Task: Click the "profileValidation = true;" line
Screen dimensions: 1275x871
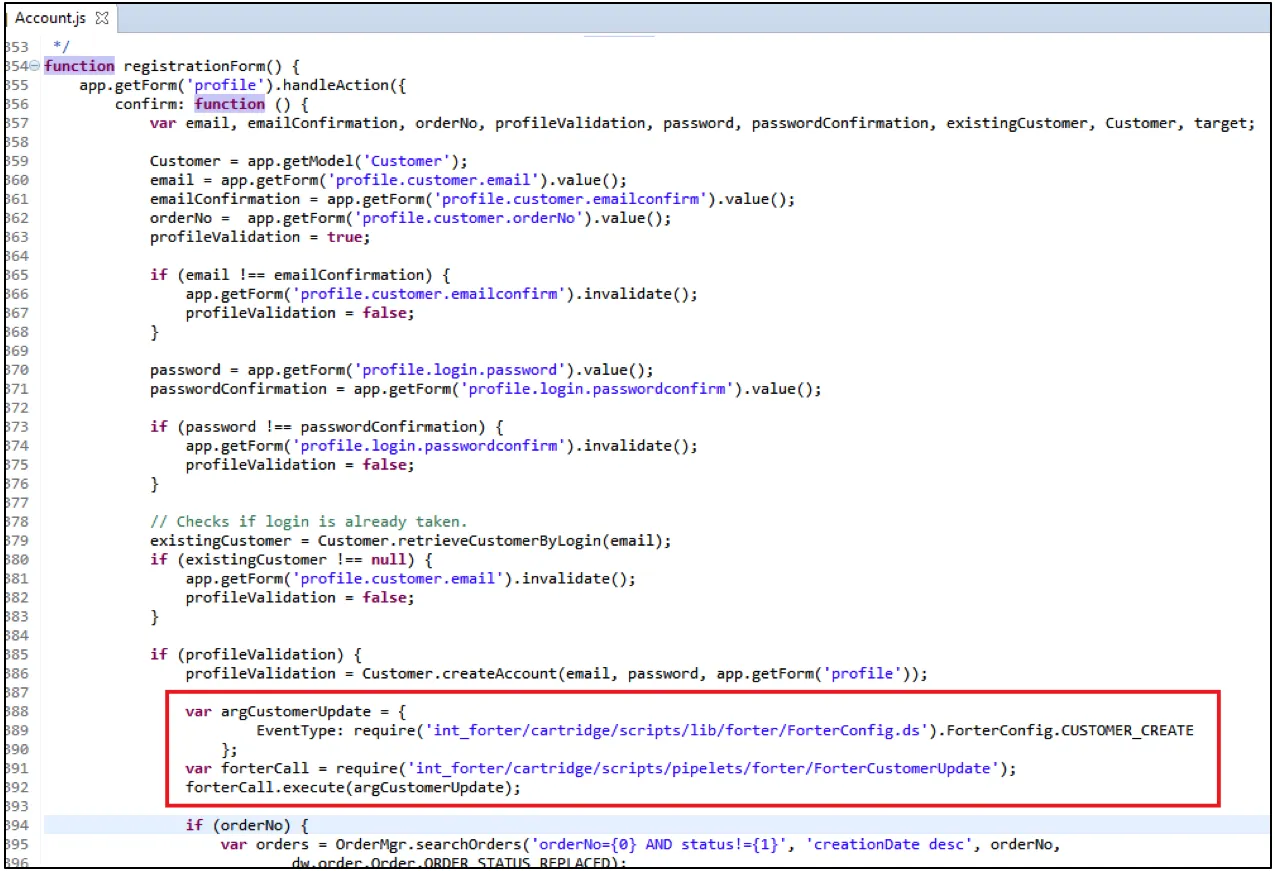Action: pos(260,237)
